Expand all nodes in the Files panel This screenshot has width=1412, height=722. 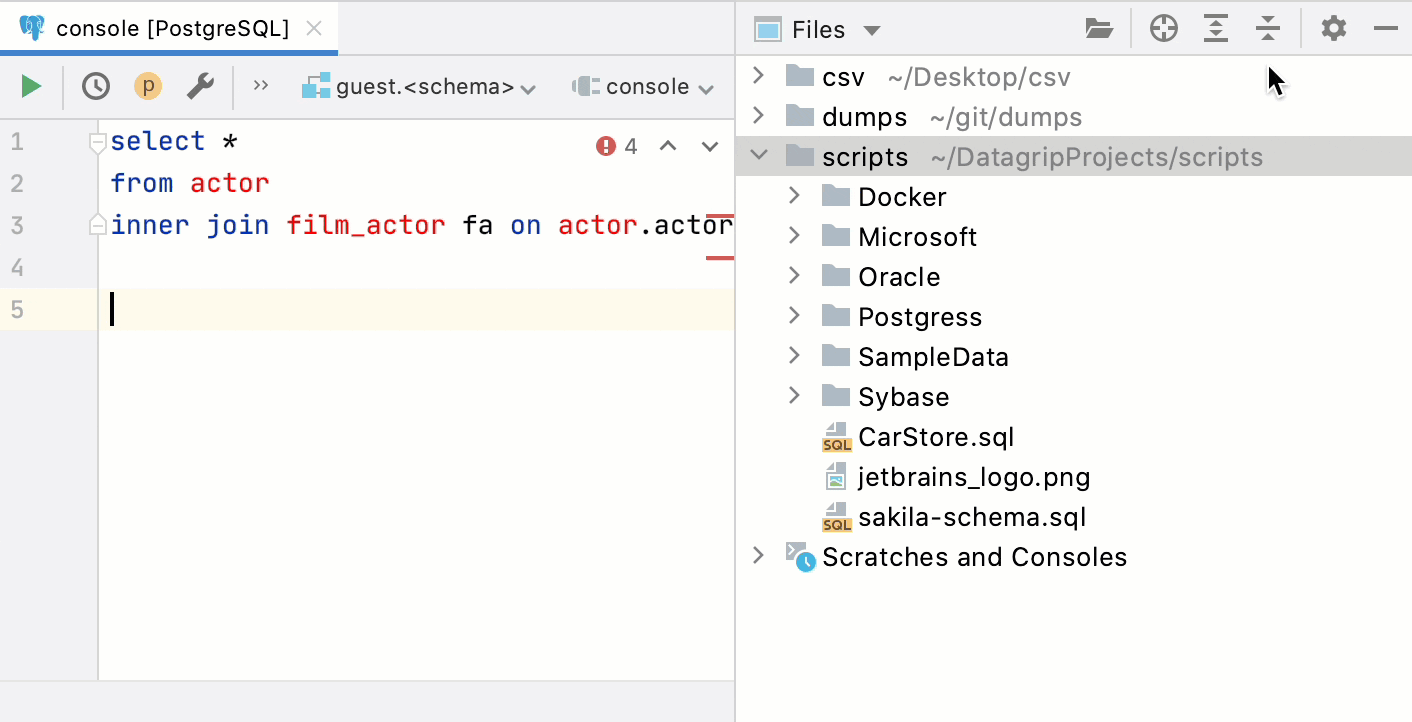click(x=1216, y=28)
